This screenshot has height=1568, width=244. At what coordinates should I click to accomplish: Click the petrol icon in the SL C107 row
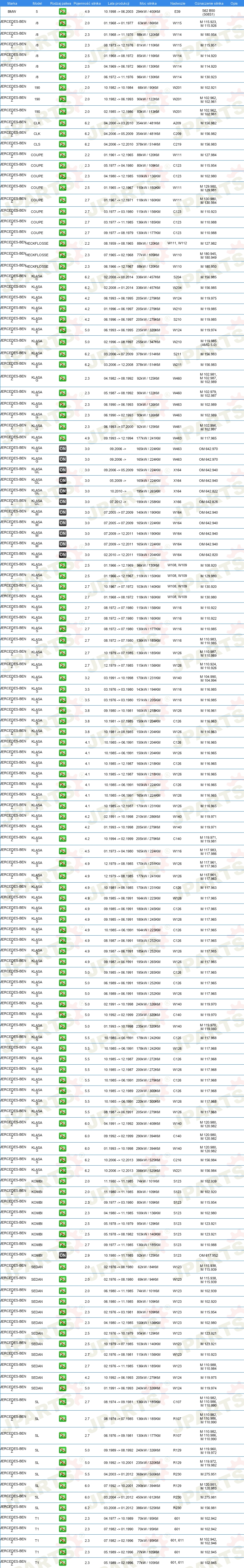pyautogui.click(x=62, y=1402)
